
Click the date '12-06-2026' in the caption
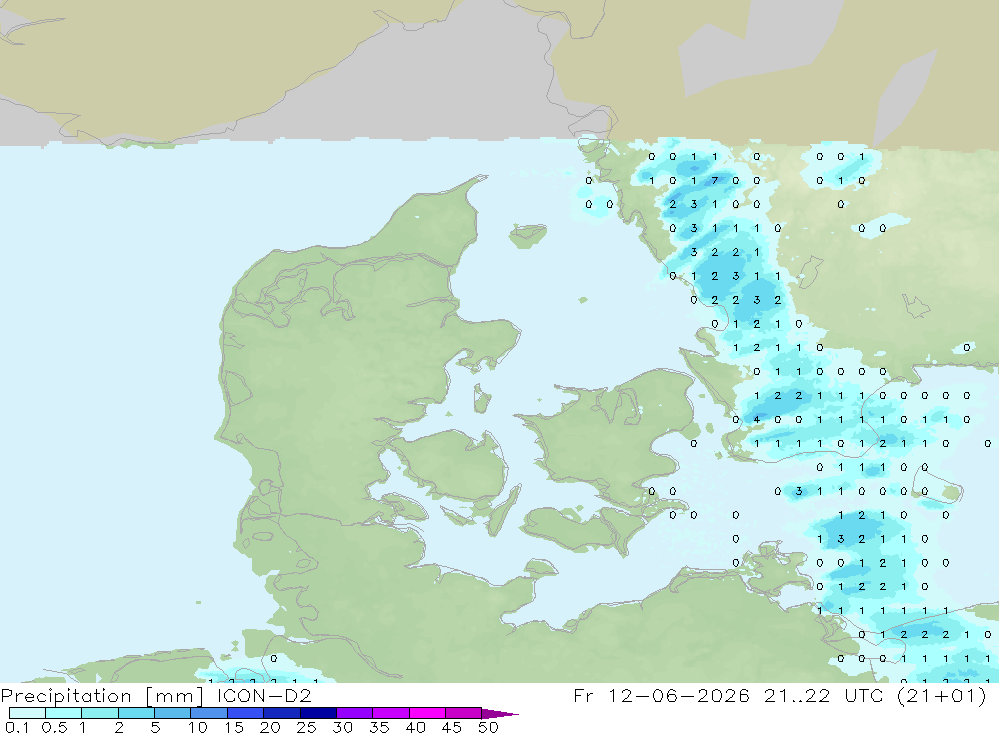679,695
